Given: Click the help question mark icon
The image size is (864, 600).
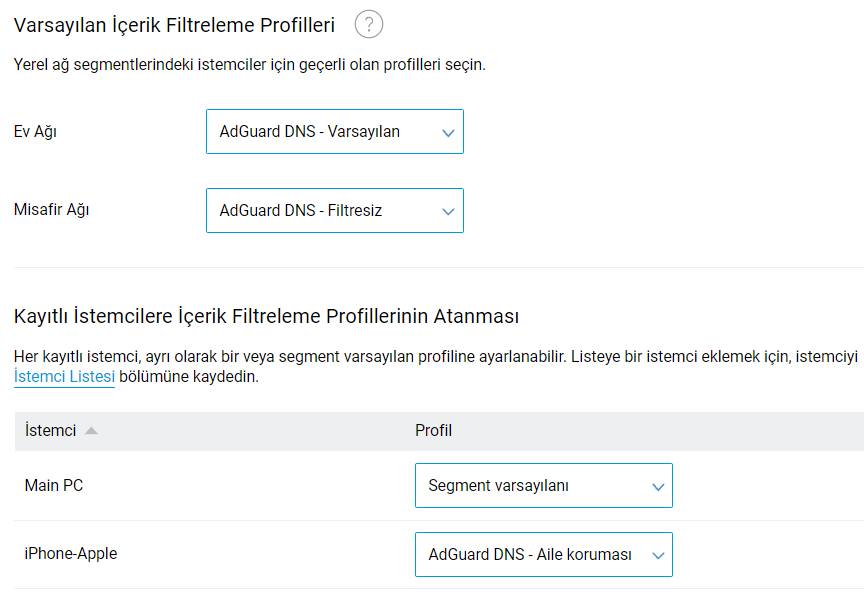Looking at the screenshot, I should click(x=369, y=25).
